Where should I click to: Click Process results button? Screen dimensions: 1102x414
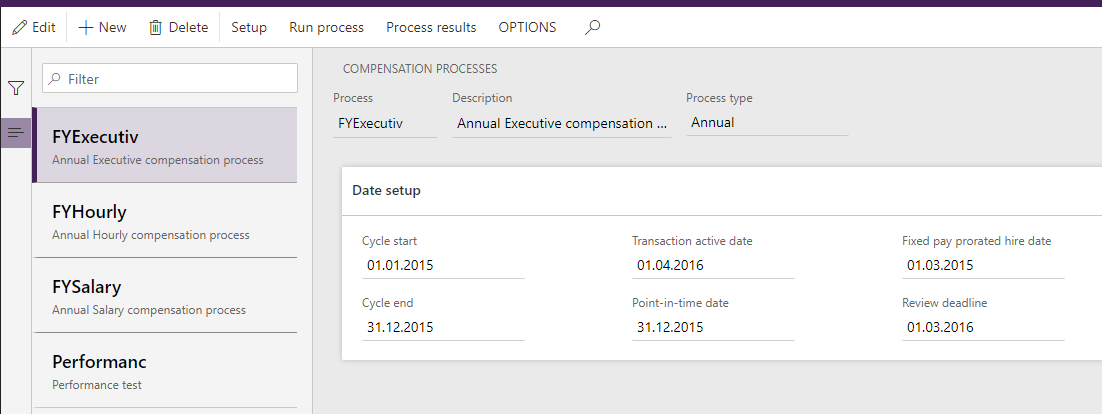click(431, 28)
